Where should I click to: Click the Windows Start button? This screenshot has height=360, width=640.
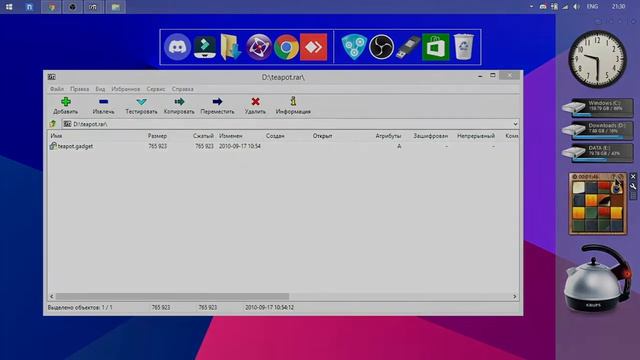(9, 7)
